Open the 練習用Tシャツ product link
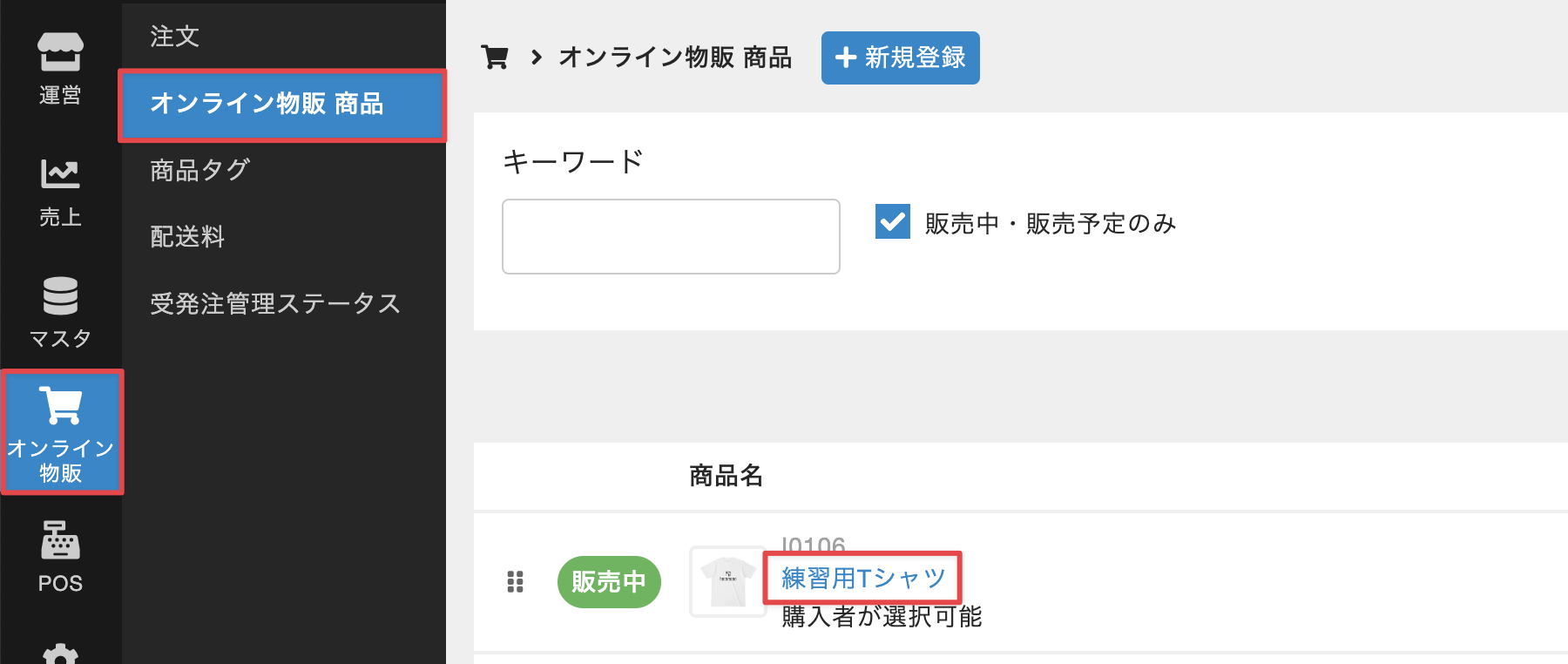1568x664 pixels. click(862, 578)
